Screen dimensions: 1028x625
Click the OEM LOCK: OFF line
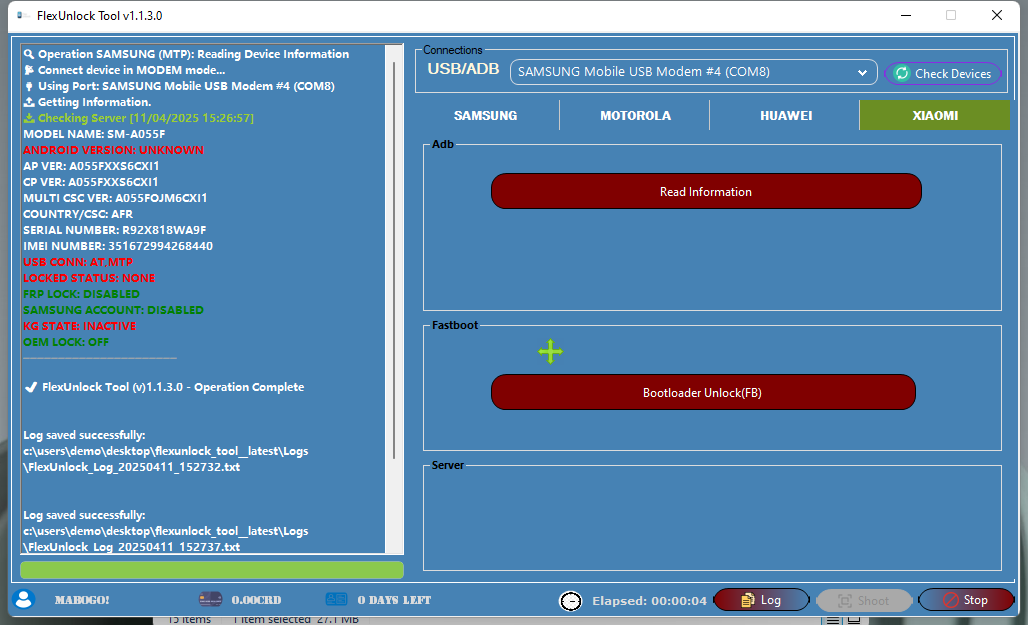pos(66,342)
